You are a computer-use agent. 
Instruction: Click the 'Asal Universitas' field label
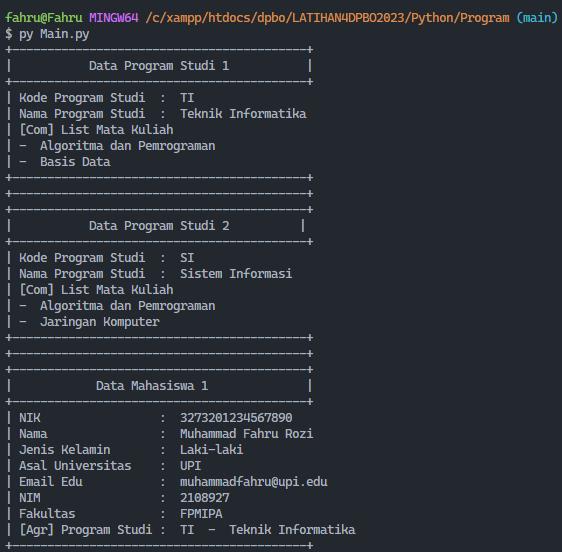coord(75,466)
